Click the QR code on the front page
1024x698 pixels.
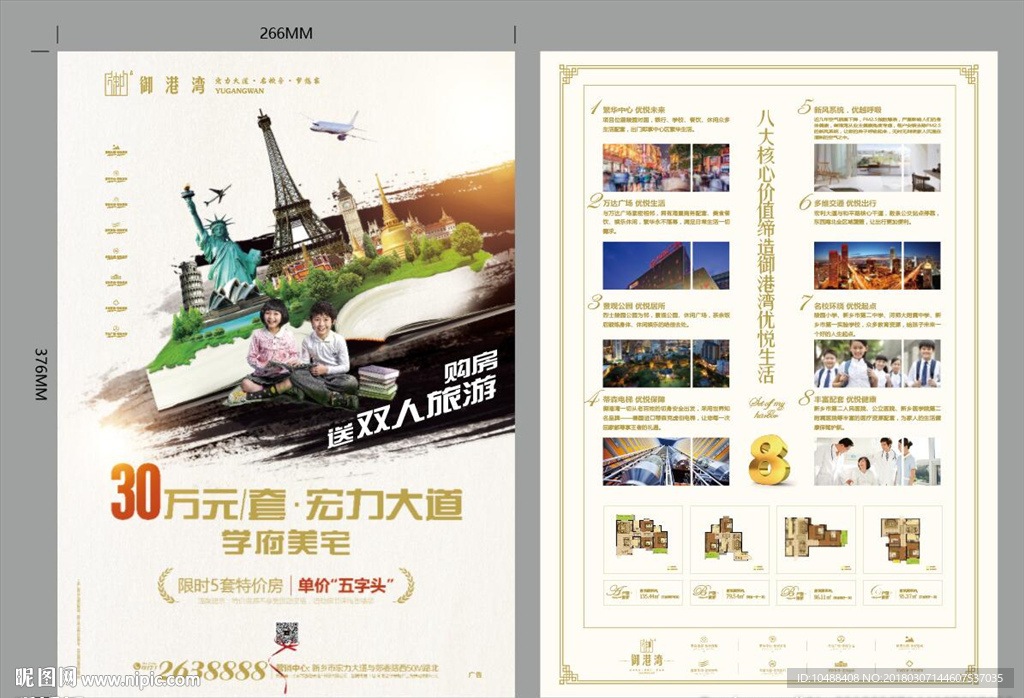pyautogui.click(x=286, y=633)
